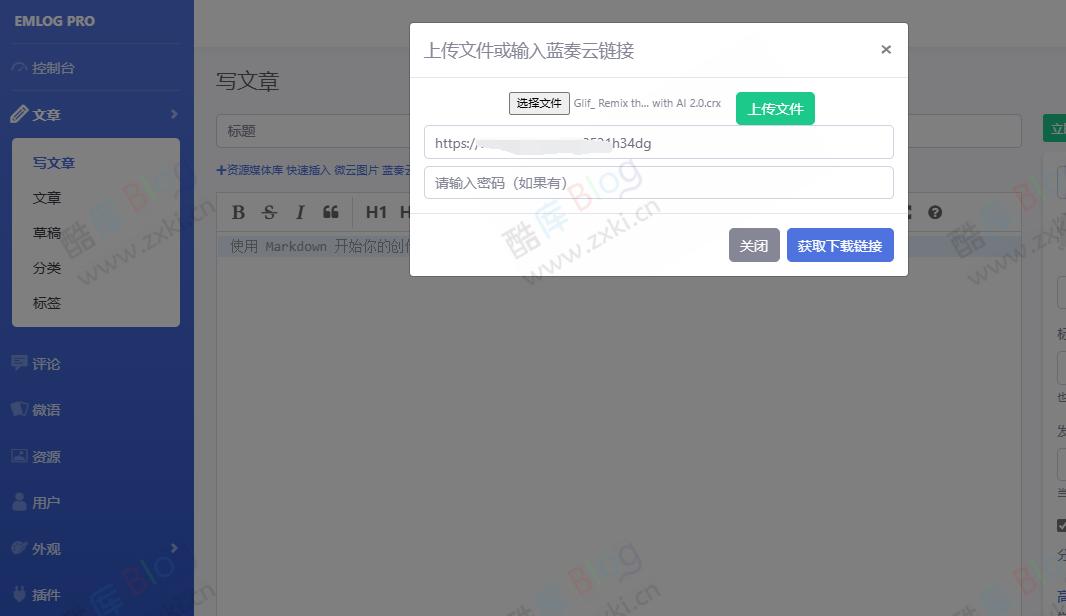Open 用户 (users) sidebar icon

[21, 501]
